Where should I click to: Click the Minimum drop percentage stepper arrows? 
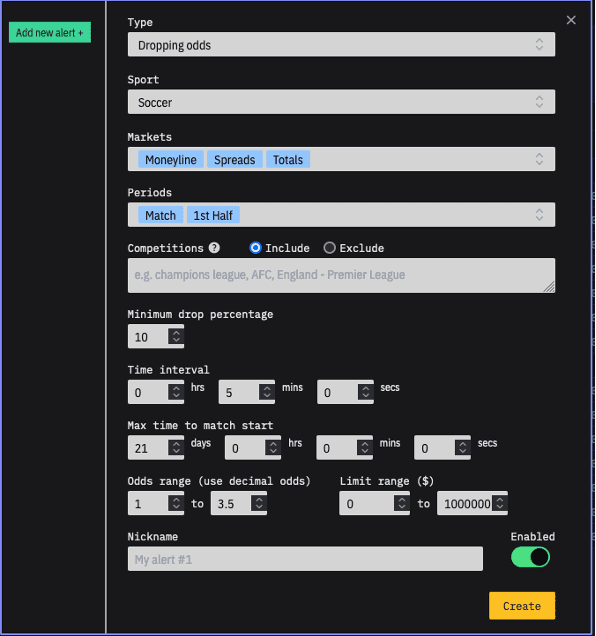(x=176, y=336)
